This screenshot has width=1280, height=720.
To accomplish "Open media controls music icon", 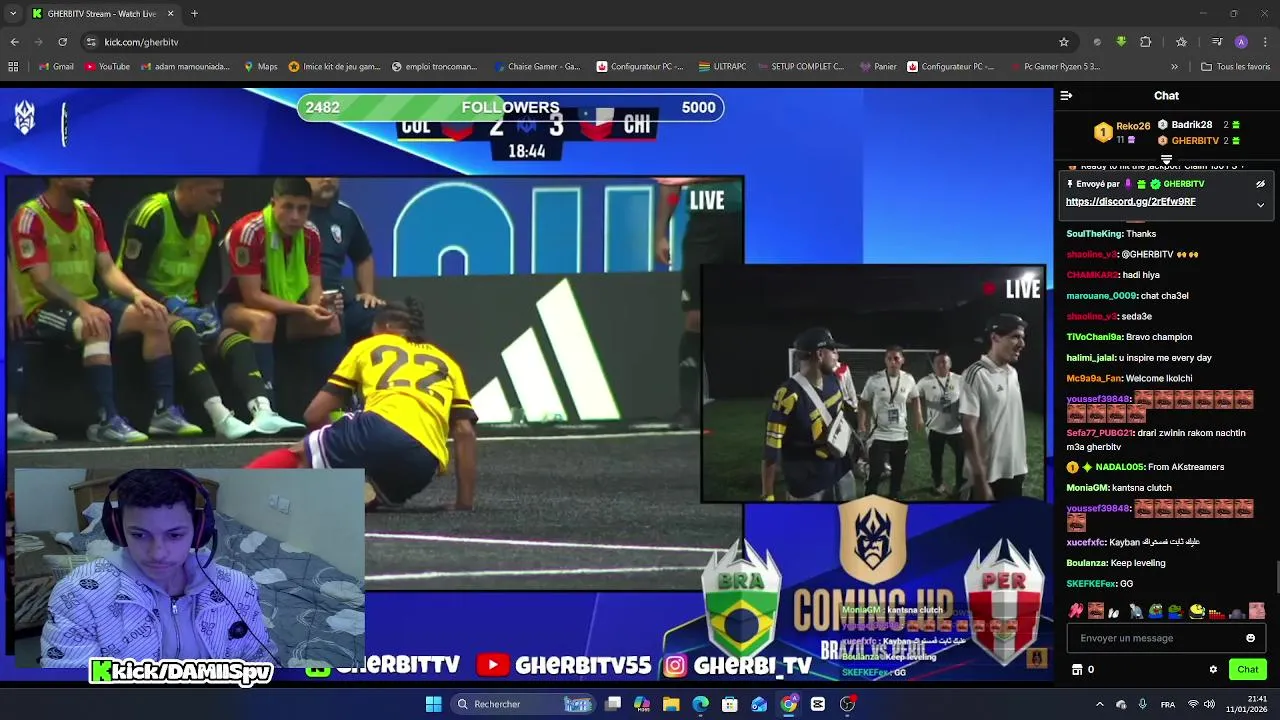I will pyautogui.click(x=1217, y=42).
